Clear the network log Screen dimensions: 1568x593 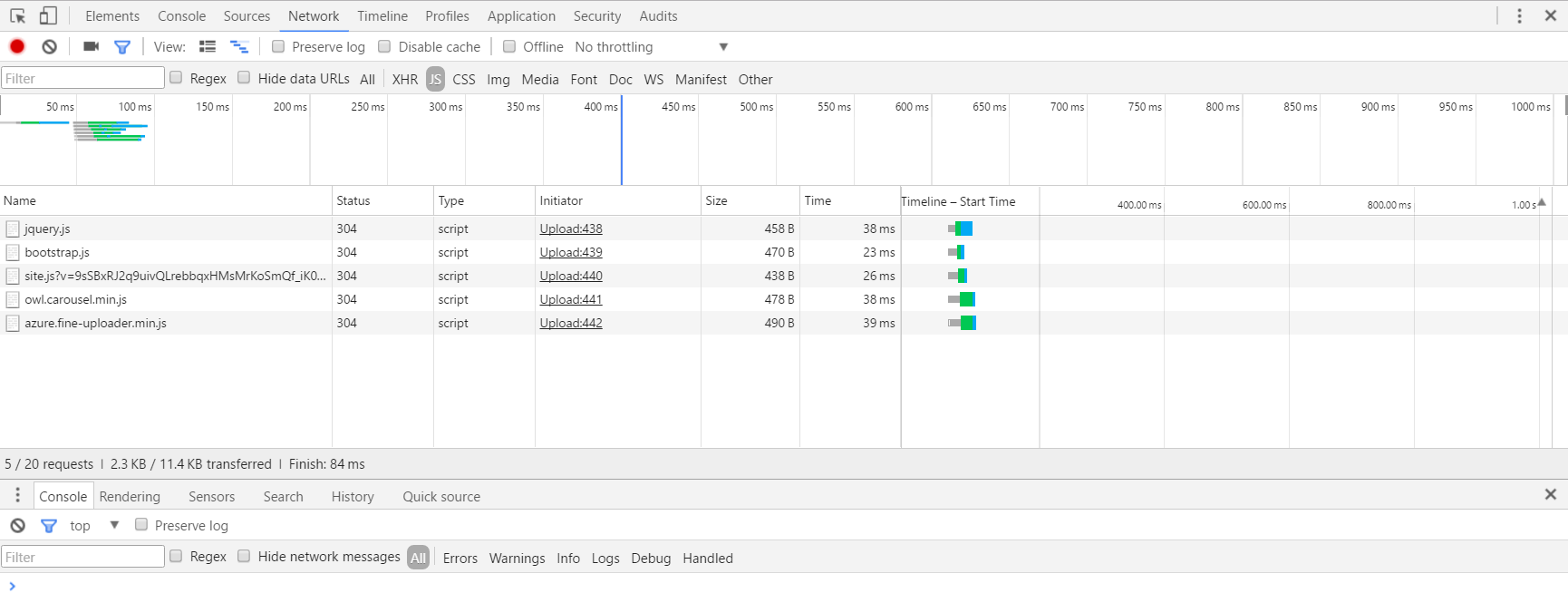(50, 46)
